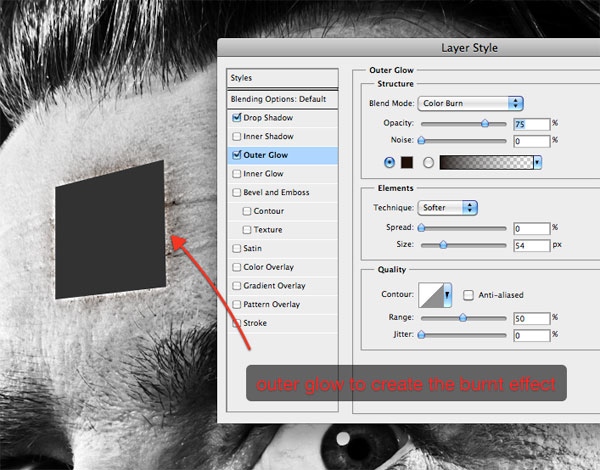Click the dark brown glow color swatch
Image resolution: width=600 pixels, height=470 pixels.
point(407,162)
